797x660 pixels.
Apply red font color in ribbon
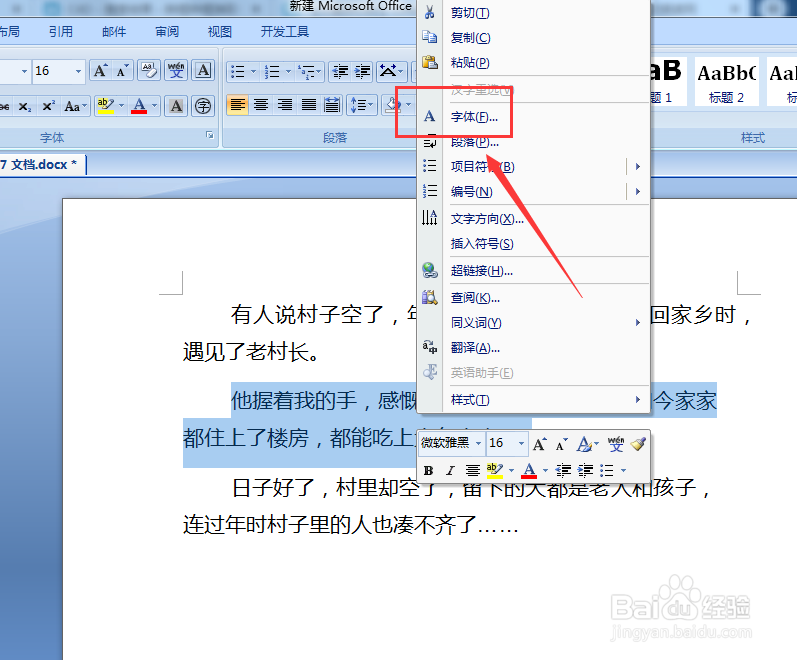click(x=139, y=106)
